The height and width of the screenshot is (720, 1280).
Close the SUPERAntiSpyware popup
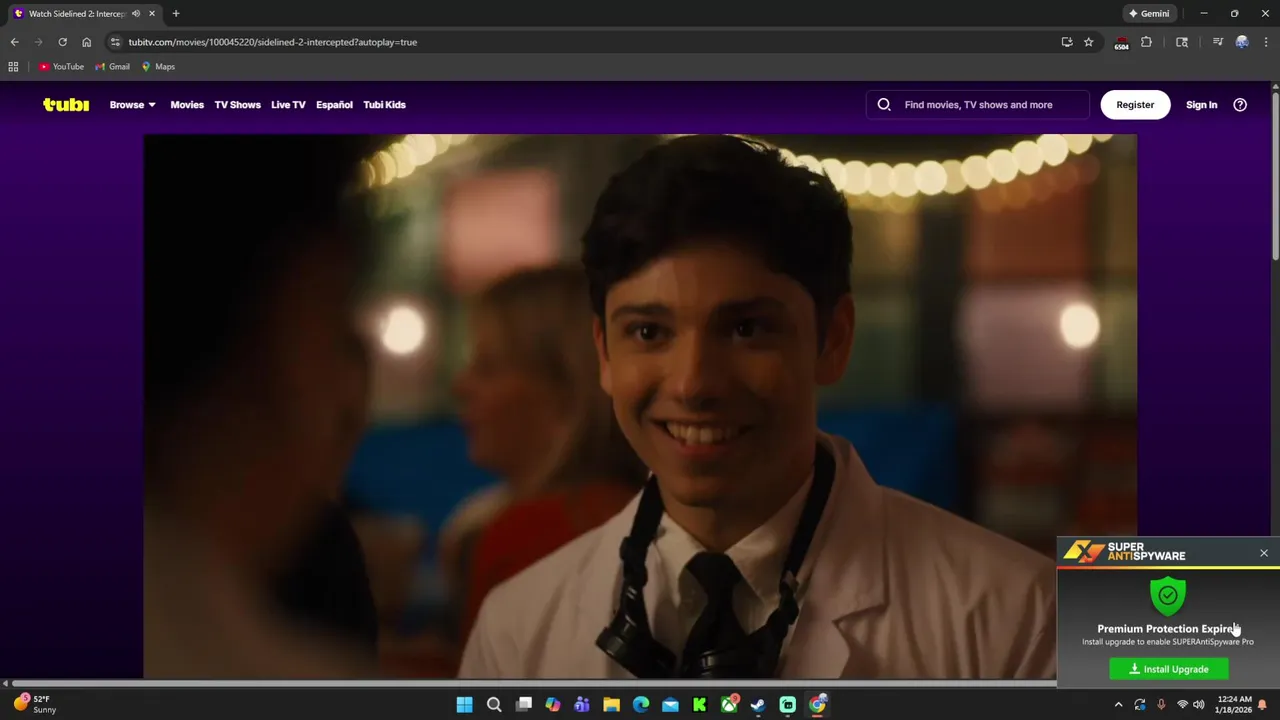coord(1264,553)
